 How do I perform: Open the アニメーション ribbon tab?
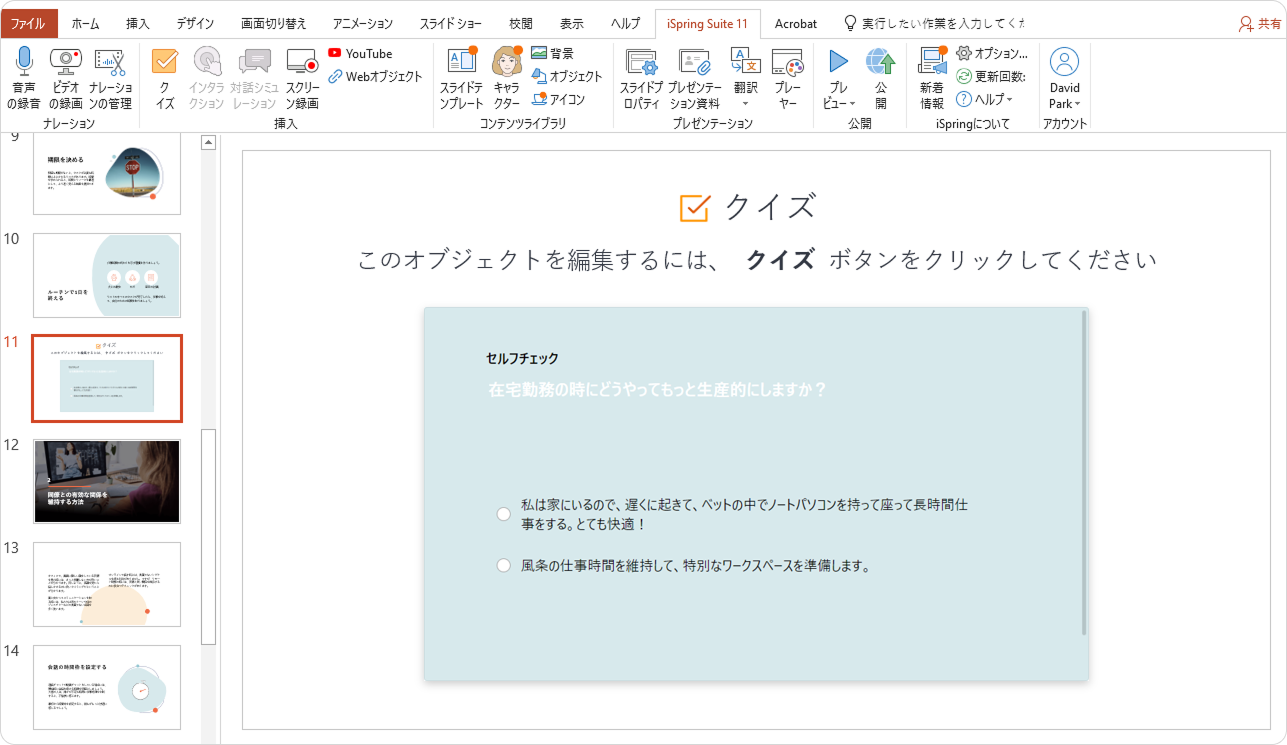click(x=362, y=23)
